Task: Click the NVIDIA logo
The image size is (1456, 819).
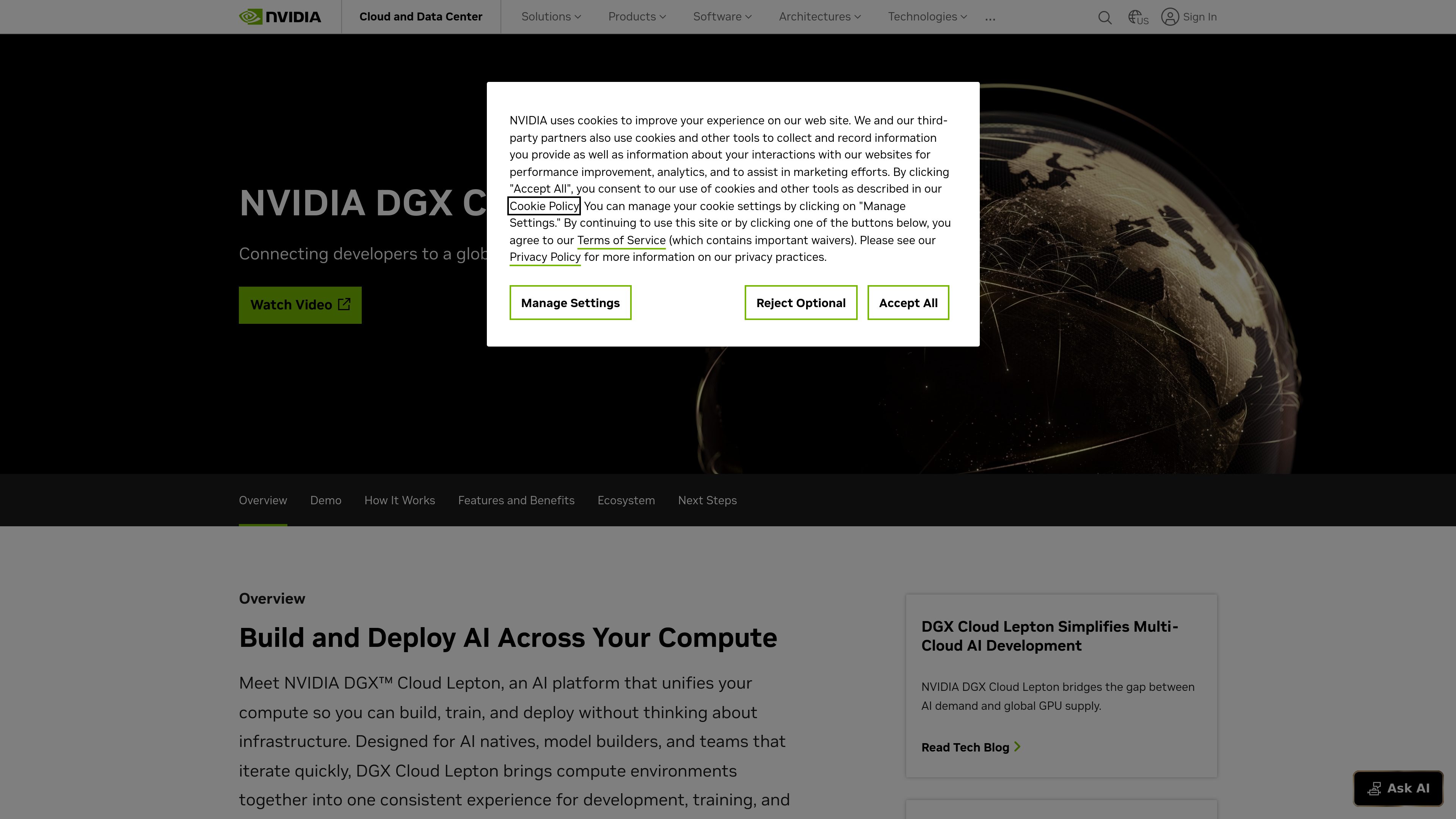Action: pyautogui.click(x=280, y=17)
